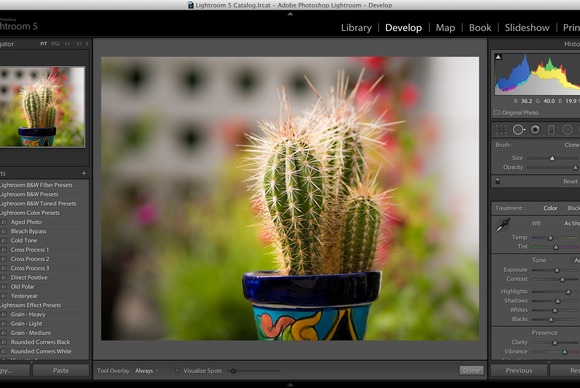Click the Direct Positive preset icon
Image resolution: width=580 pixels, height=388 pixels.
[4, 277]
